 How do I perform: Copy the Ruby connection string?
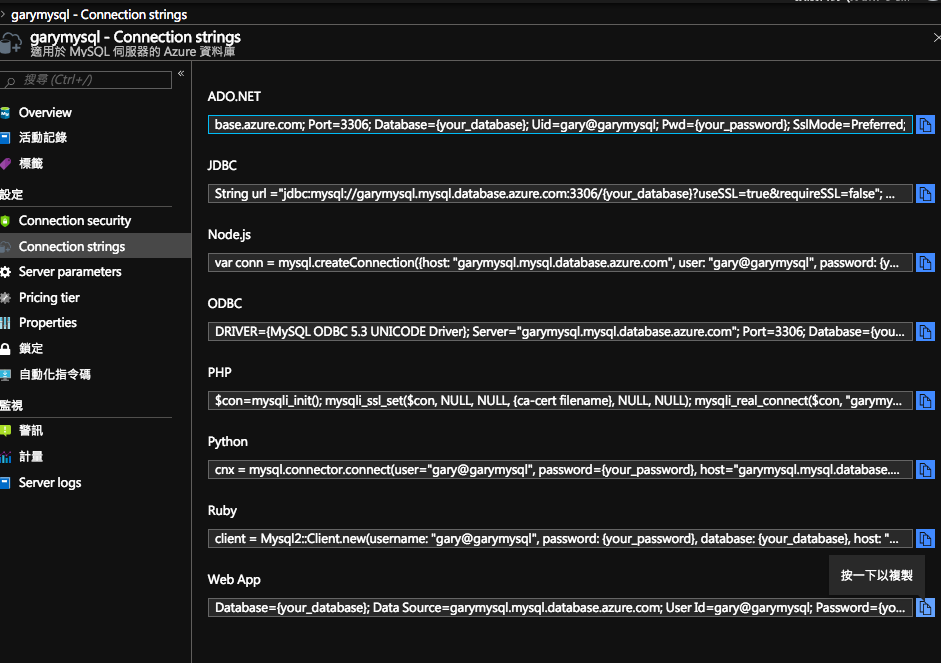(x=925, y=539)
